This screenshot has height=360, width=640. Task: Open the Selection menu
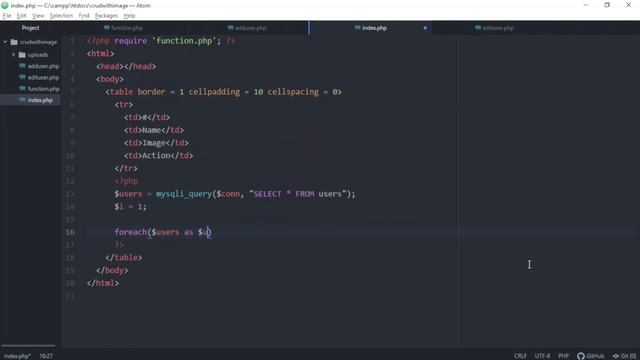click(61, 16)
